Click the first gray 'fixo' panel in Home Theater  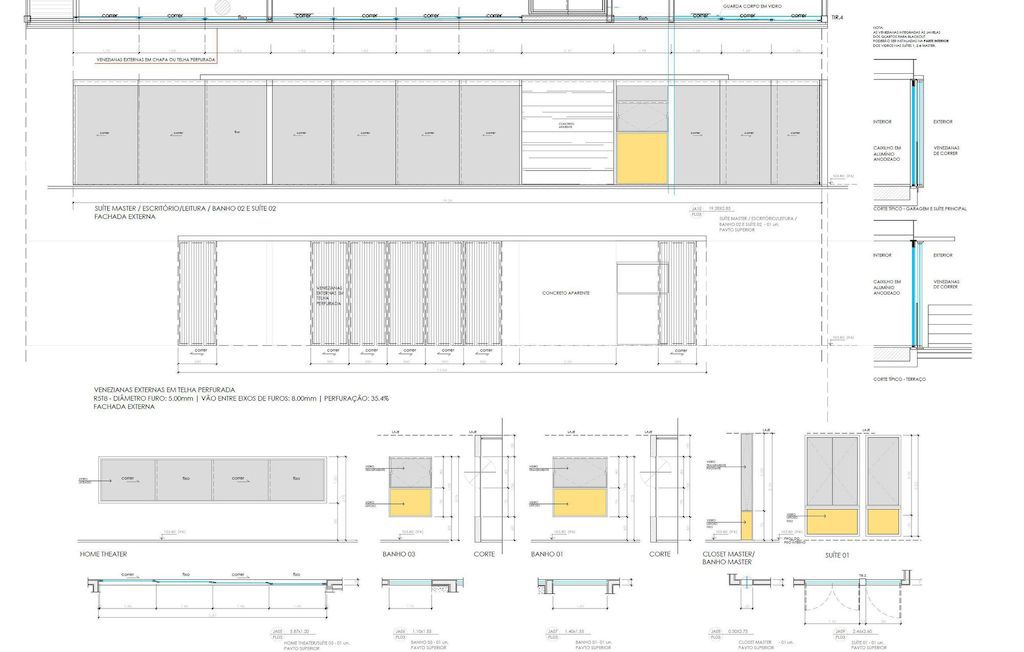click(184, 479)
